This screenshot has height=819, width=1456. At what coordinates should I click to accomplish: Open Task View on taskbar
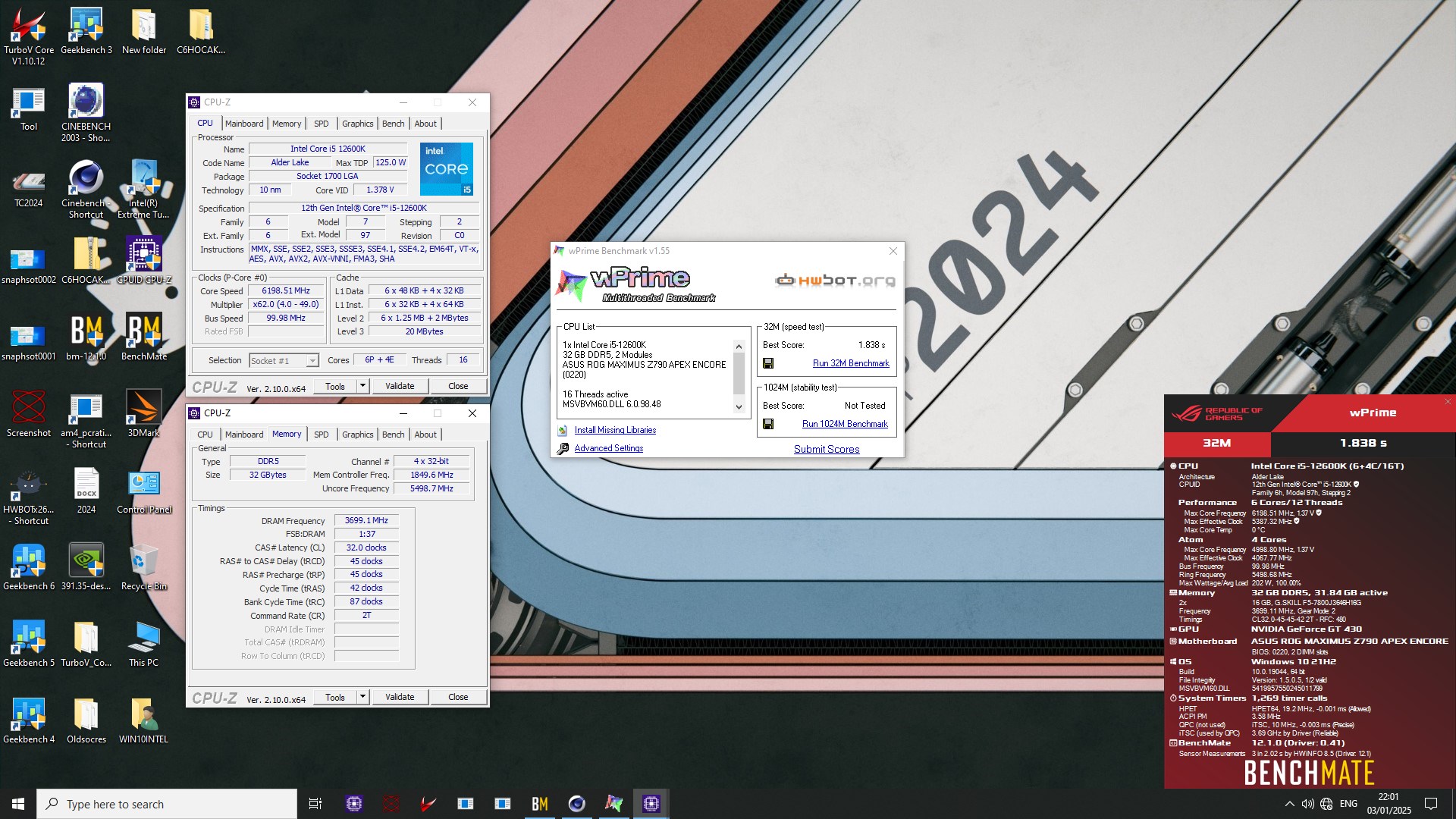tap(315, 804)
